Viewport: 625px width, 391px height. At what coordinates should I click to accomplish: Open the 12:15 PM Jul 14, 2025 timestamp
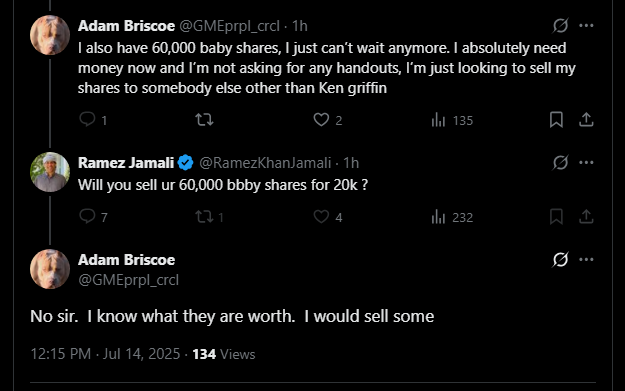(x=105, y=354)
